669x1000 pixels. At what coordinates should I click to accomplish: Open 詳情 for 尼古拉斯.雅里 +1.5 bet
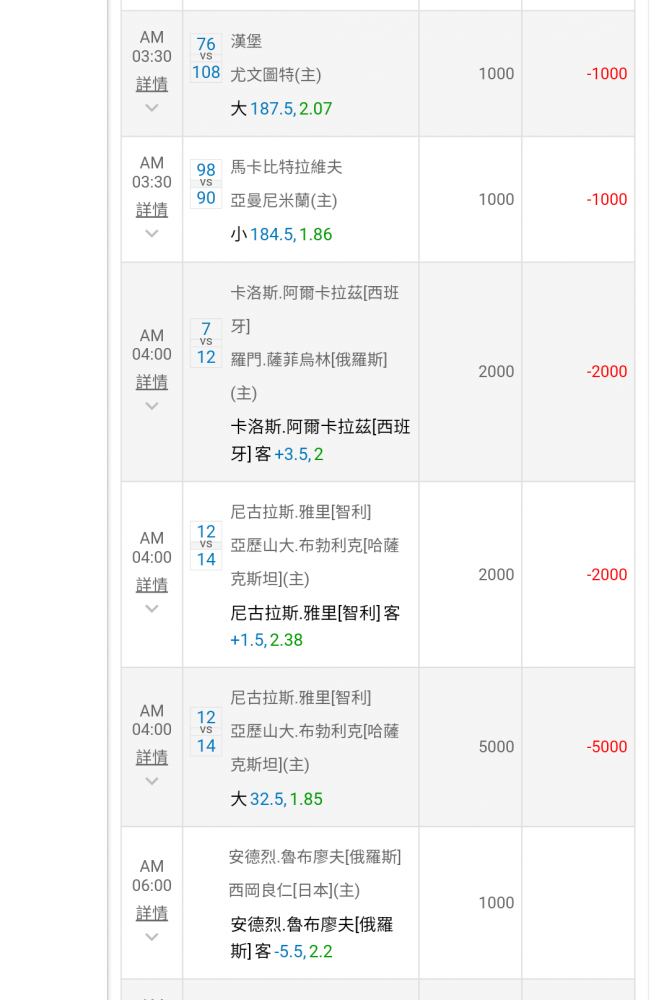(152, 584)
